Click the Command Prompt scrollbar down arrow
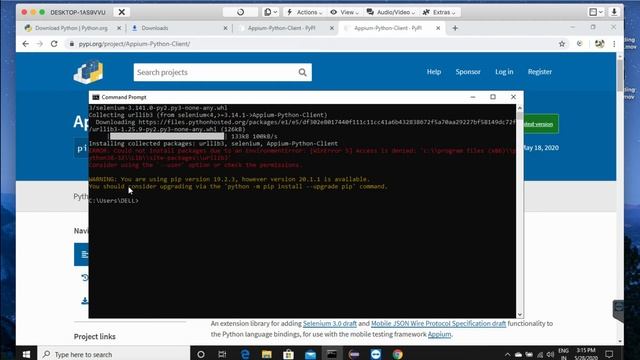The height and width of the screenshot is (360, 640). pos(520,314)
